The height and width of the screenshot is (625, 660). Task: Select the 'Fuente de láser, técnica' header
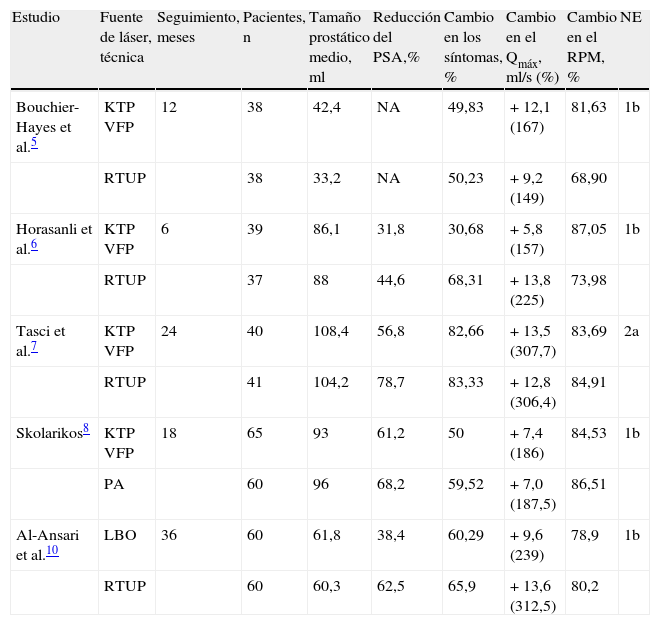click(124, 38)
